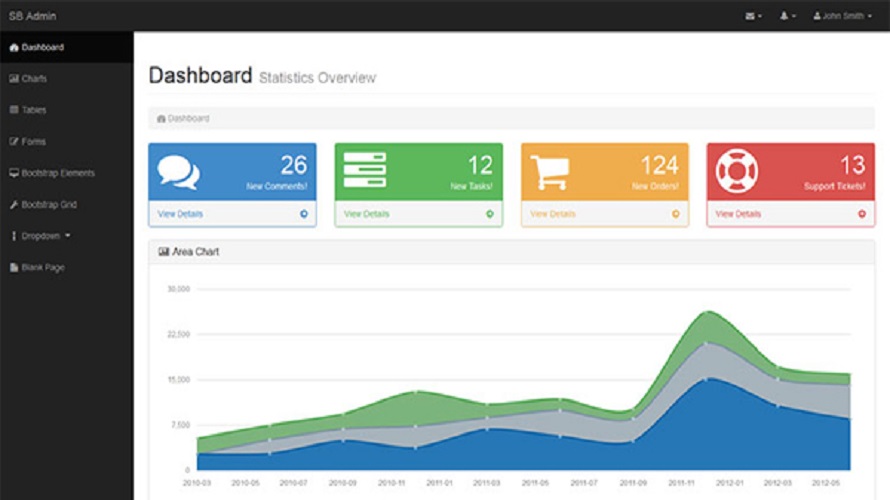View Details for New Tasks
Image resolution: width=890 pixels, height=500 pixels.
coord(367,214)
